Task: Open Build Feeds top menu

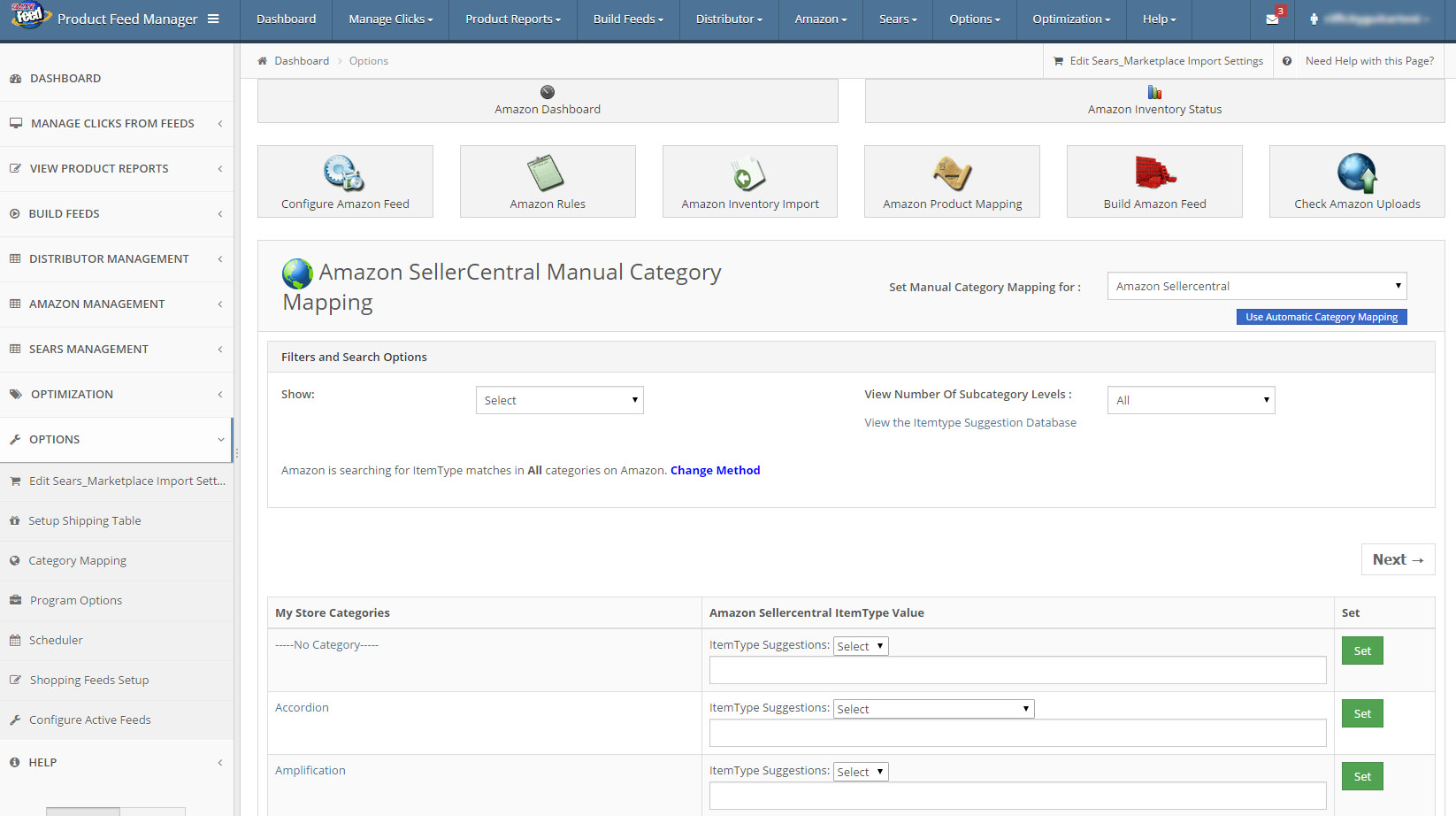Action: tap(628, 19)
